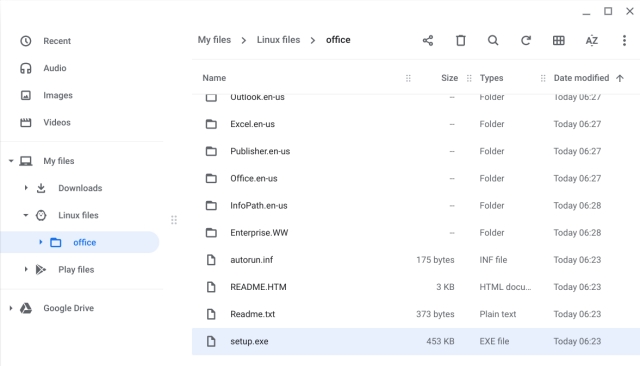Collapse the My files tree

click(11, 161)
